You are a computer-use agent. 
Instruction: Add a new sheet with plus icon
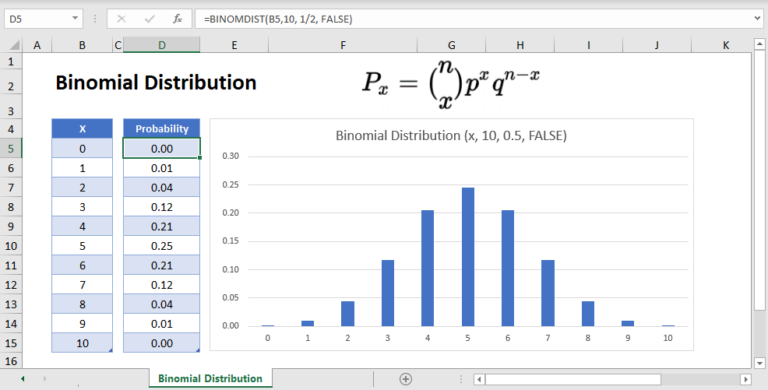click(x=406, y=379)
